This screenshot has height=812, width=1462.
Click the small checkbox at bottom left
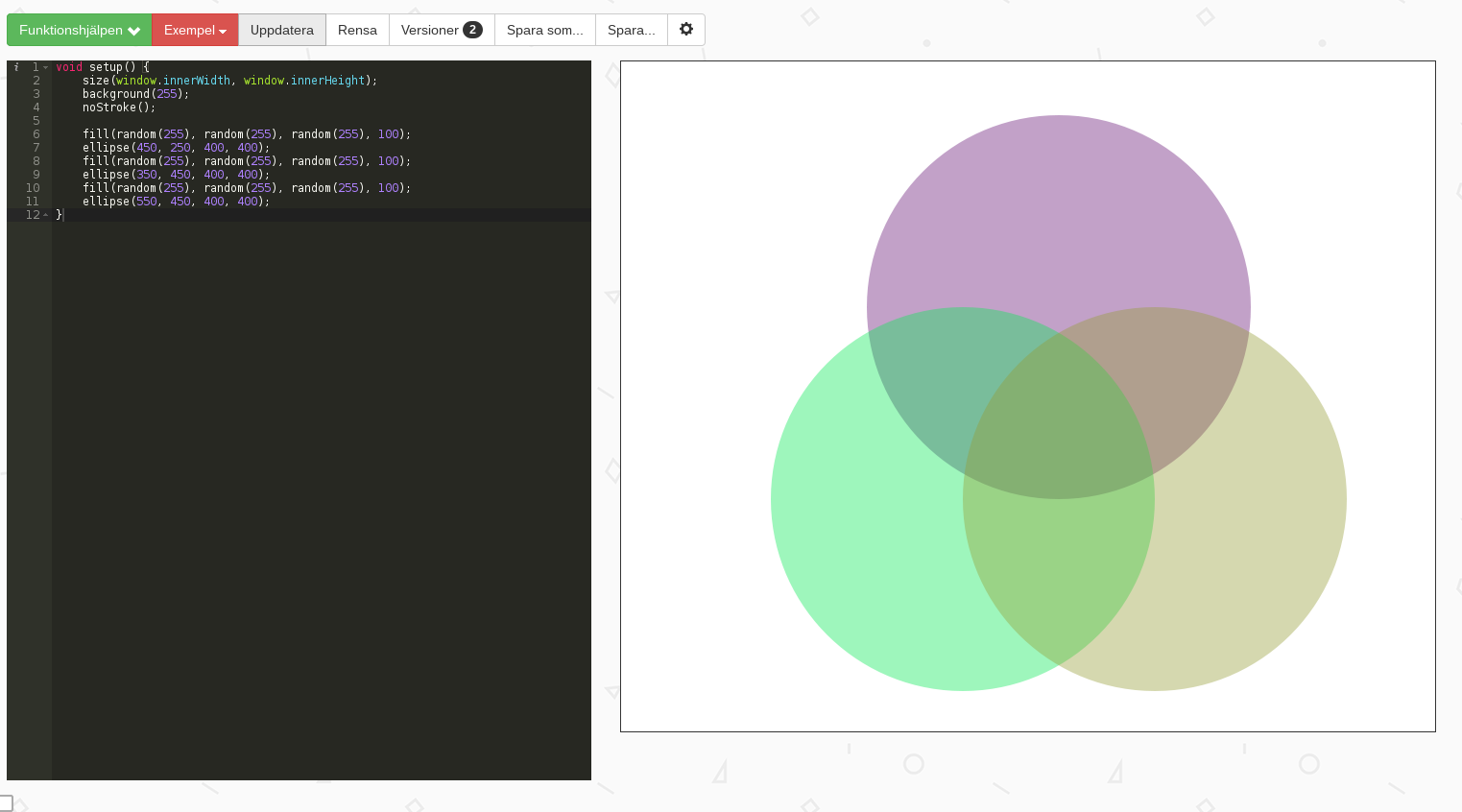click(6, 802)
